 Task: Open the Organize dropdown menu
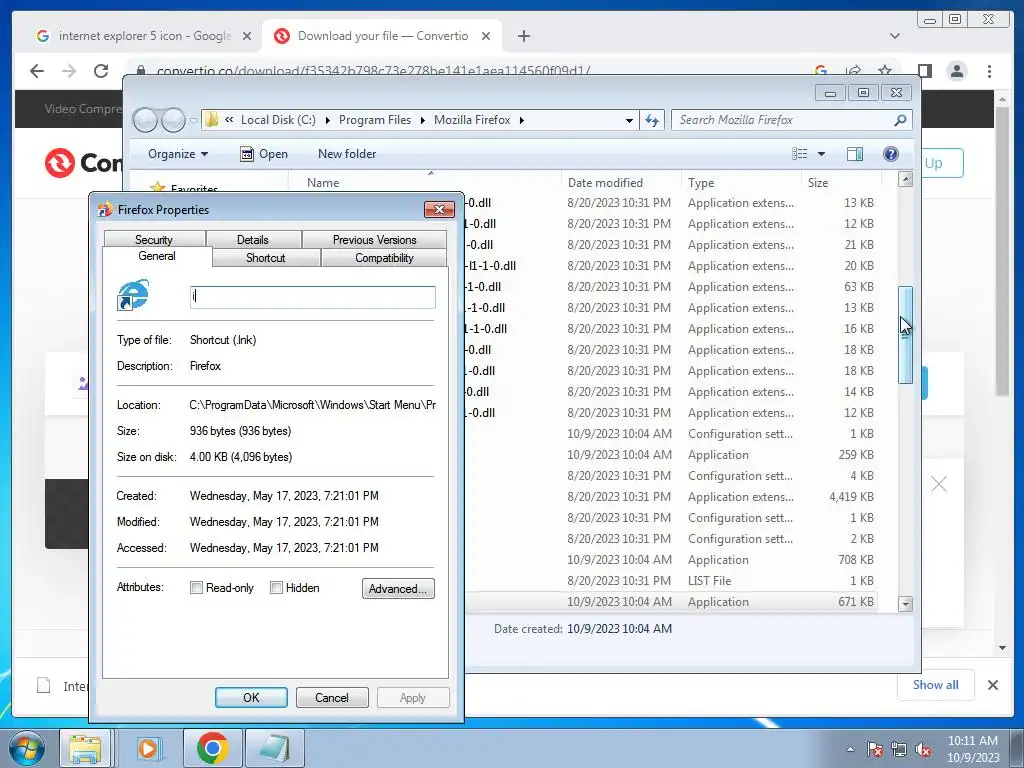178,154
